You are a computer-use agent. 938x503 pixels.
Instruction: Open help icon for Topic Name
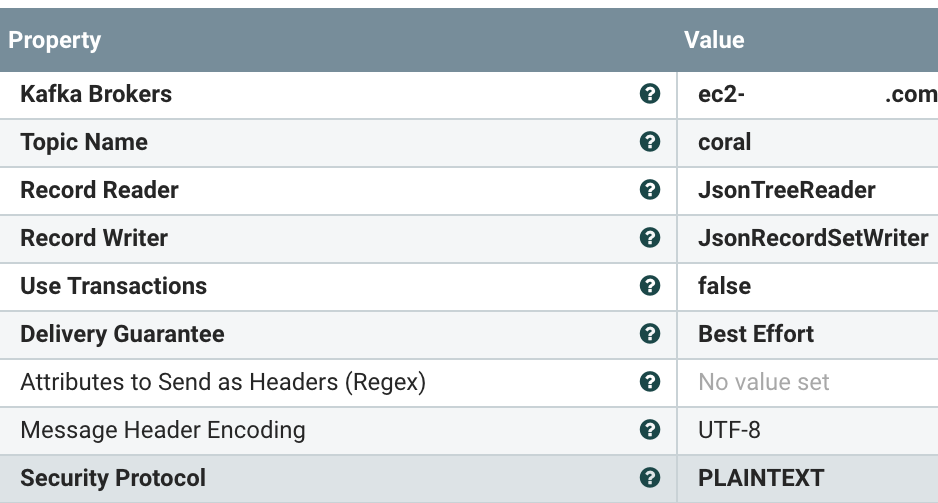[650, 142]
